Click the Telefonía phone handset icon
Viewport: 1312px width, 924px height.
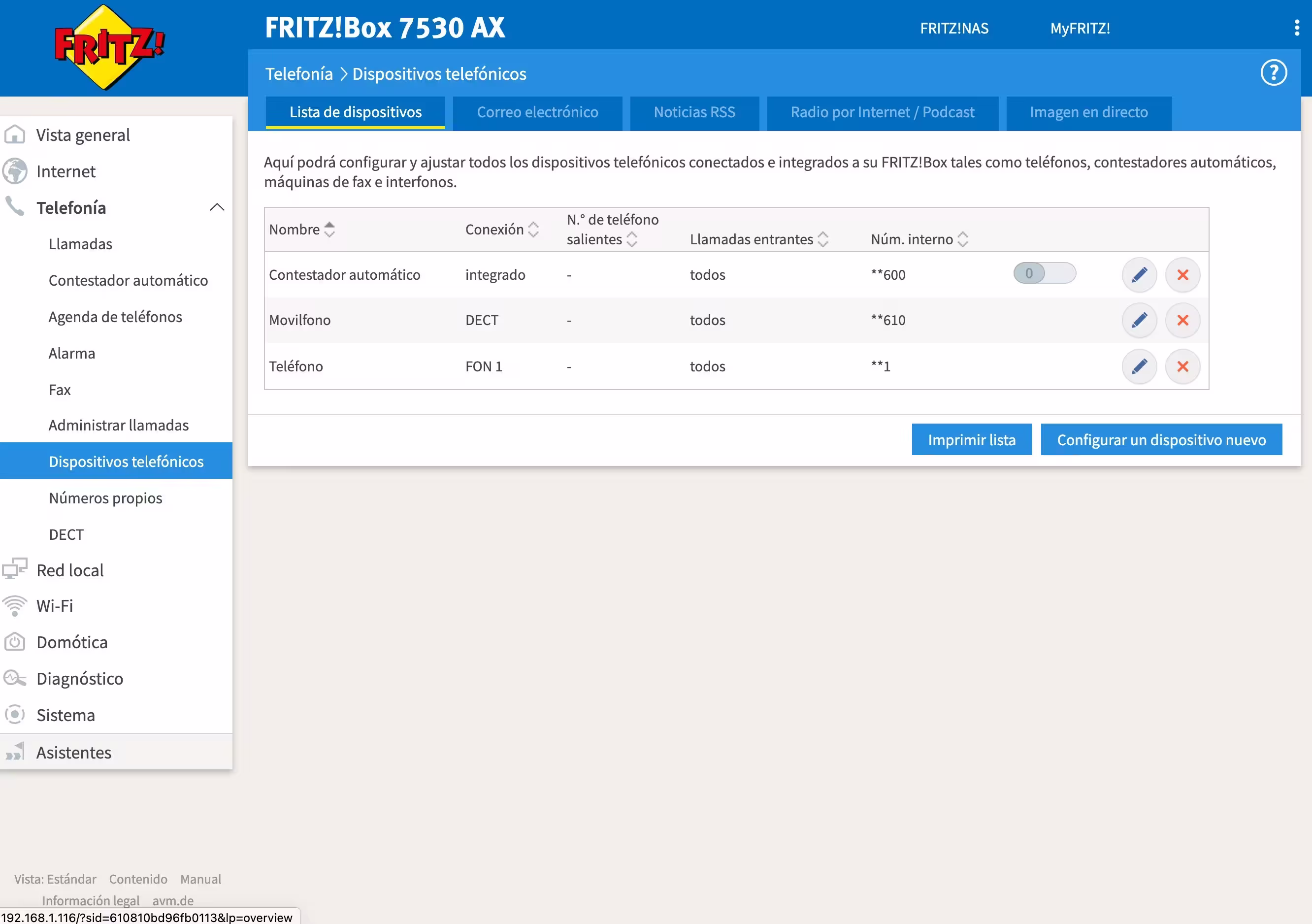coord(15,206)
